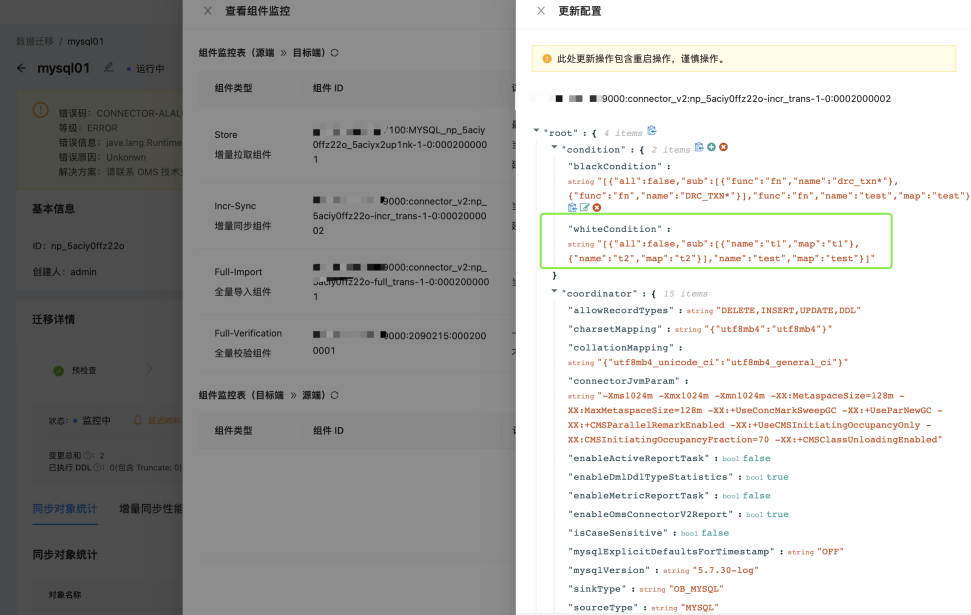Click the enableActiveReportTask false value
971x615 pixels.
pyautogui.click(x=757, y=458)
